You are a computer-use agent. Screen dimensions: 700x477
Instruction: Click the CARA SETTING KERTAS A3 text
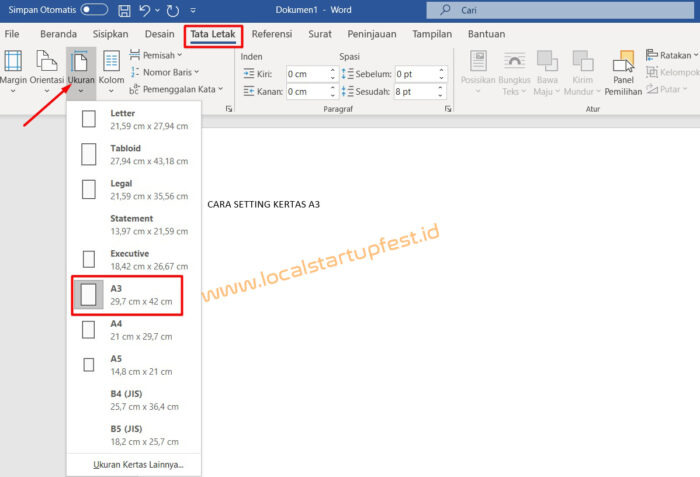263,204
